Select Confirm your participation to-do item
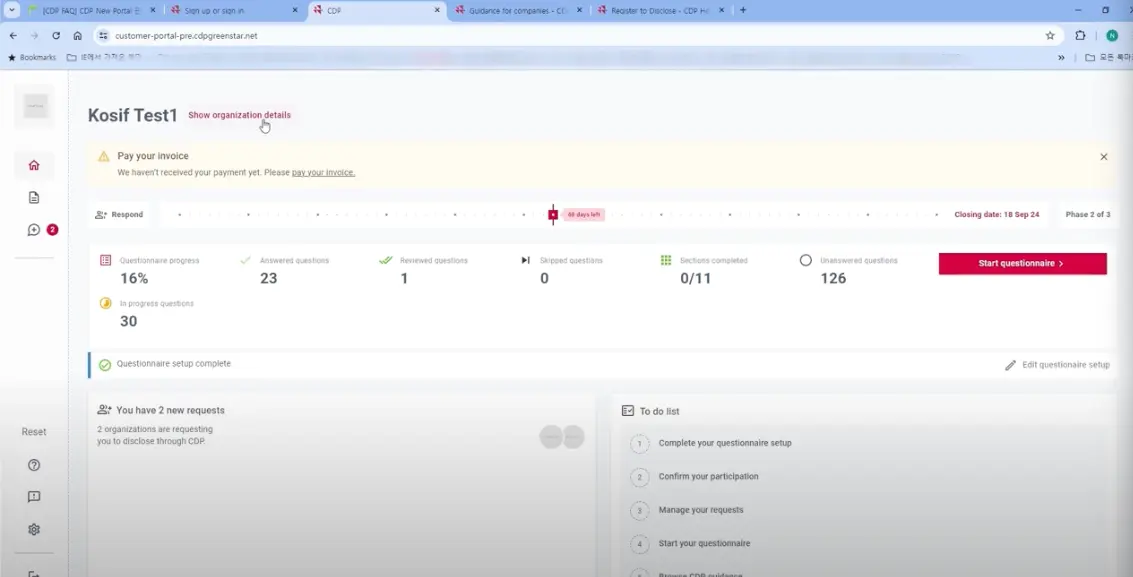 point(708,476)
